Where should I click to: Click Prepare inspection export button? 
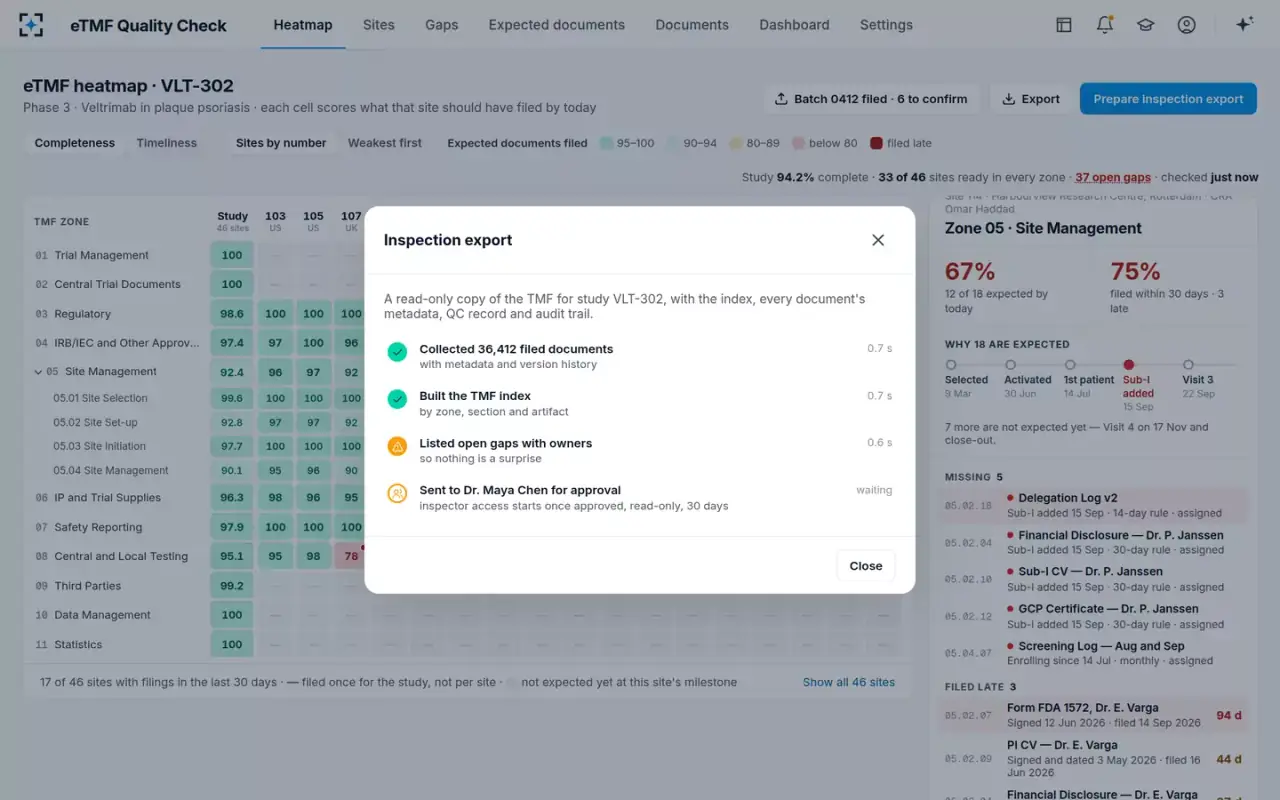(x=1168, y=99)
